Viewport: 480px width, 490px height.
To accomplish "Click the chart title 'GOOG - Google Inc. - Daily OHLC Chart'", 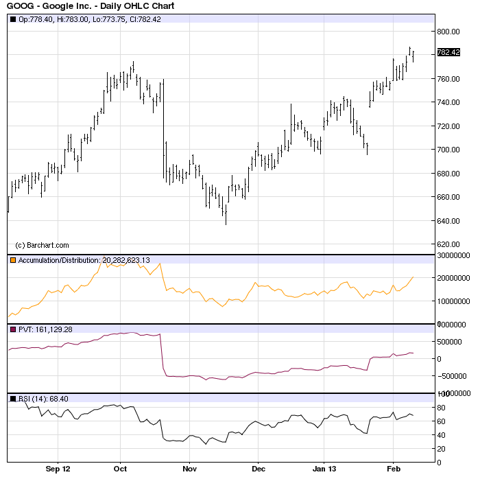I will pos(90,6).
